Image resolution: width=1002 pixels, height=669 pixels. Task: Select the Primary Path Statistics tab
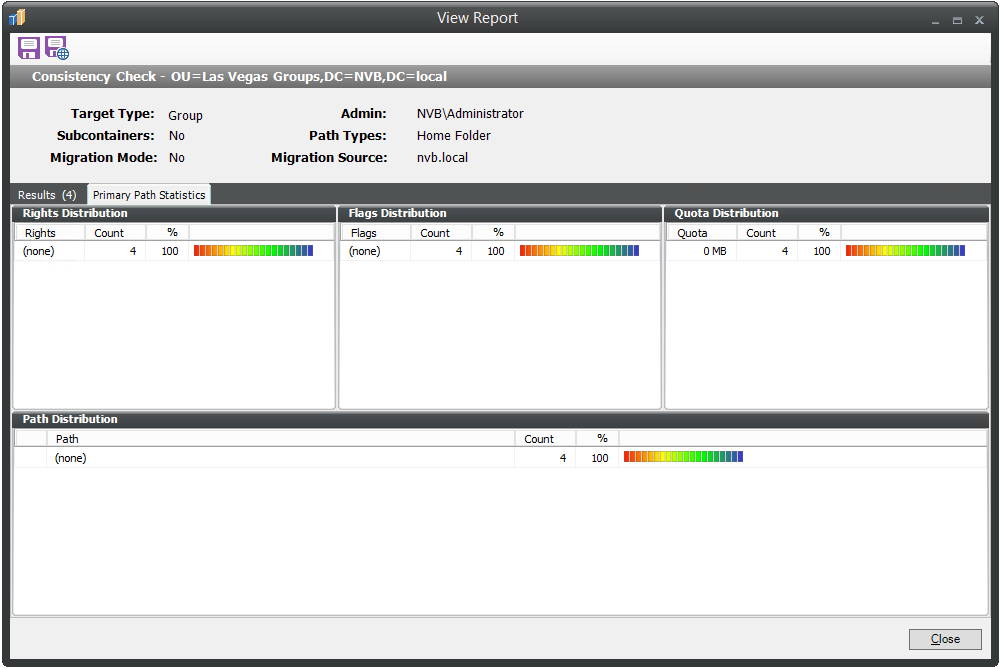(149, 195)
